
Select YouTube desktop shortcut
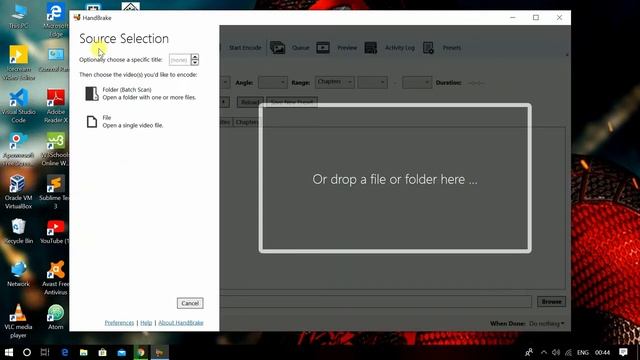tap(55, 231)
